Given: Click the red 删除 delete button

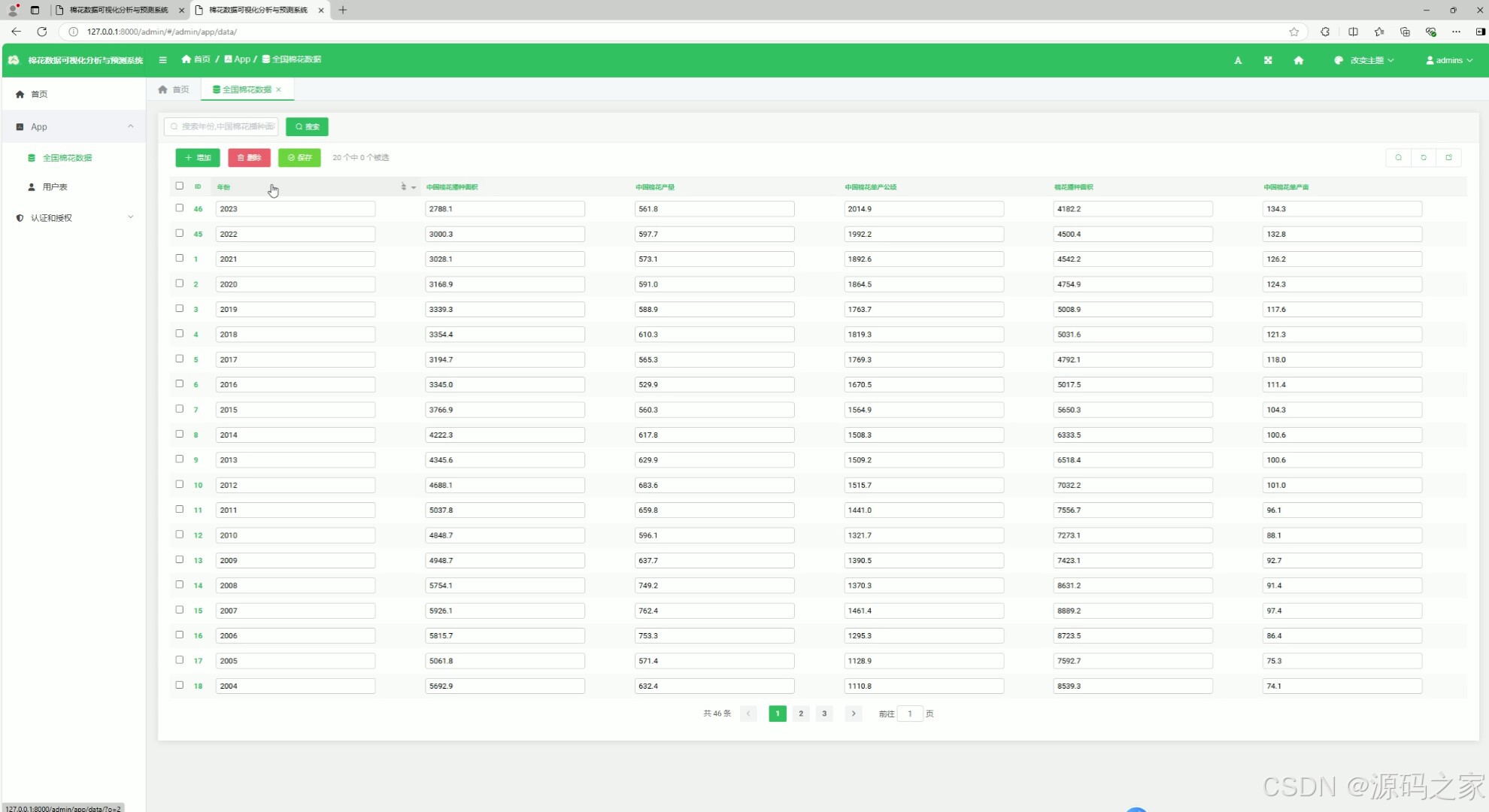Looking at the screenshot, I should pyautogui.click(x=249, y=157).
